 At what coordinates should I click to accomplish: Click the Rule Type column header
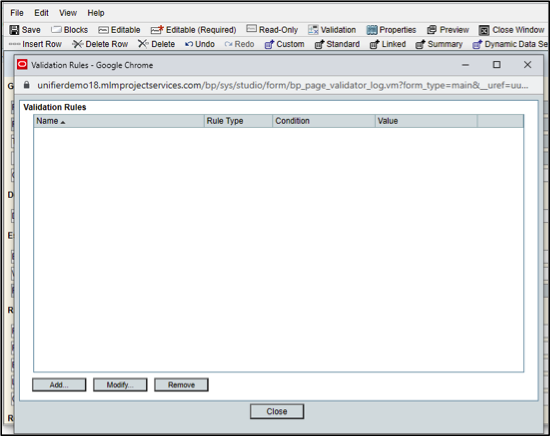238,121
